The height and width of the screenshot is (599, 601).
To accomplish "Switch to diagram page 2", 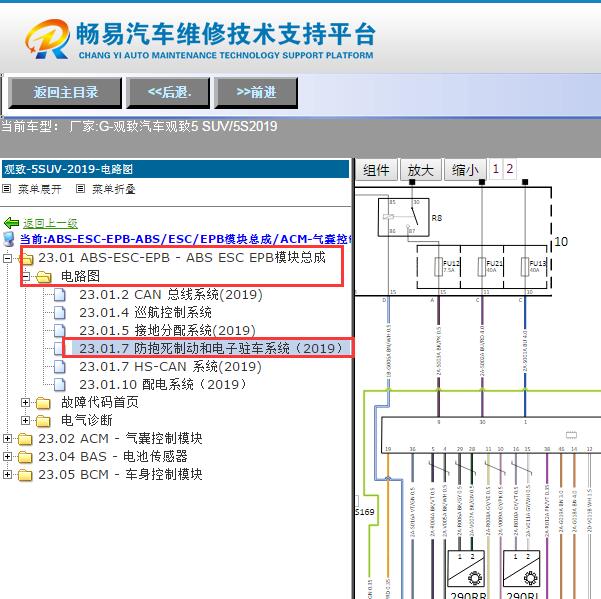I will (509, 169).
